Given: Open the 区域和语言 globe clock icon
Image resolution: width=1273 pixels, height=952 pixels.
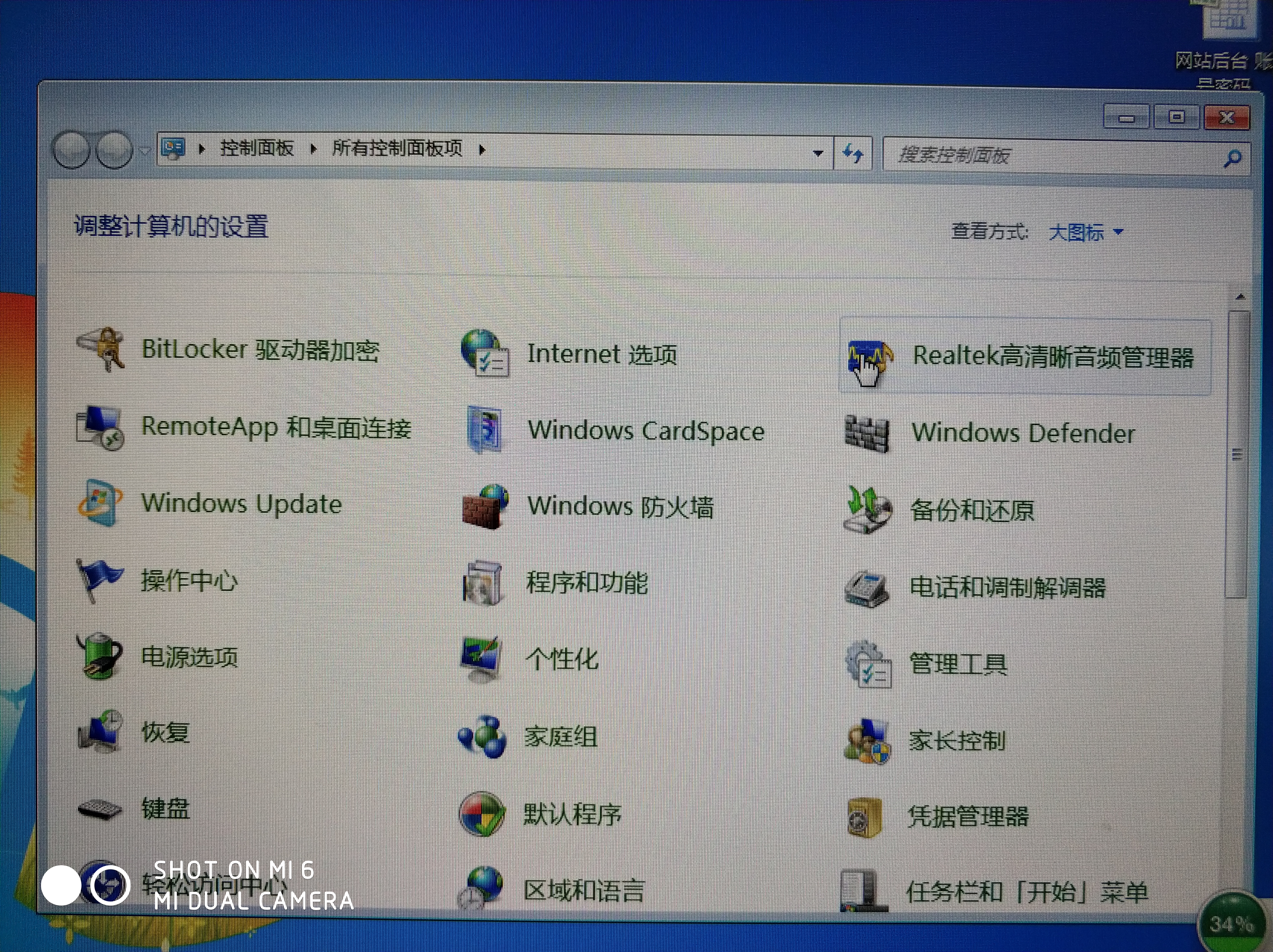Looking at the screenshot, I should pos(481,888).
